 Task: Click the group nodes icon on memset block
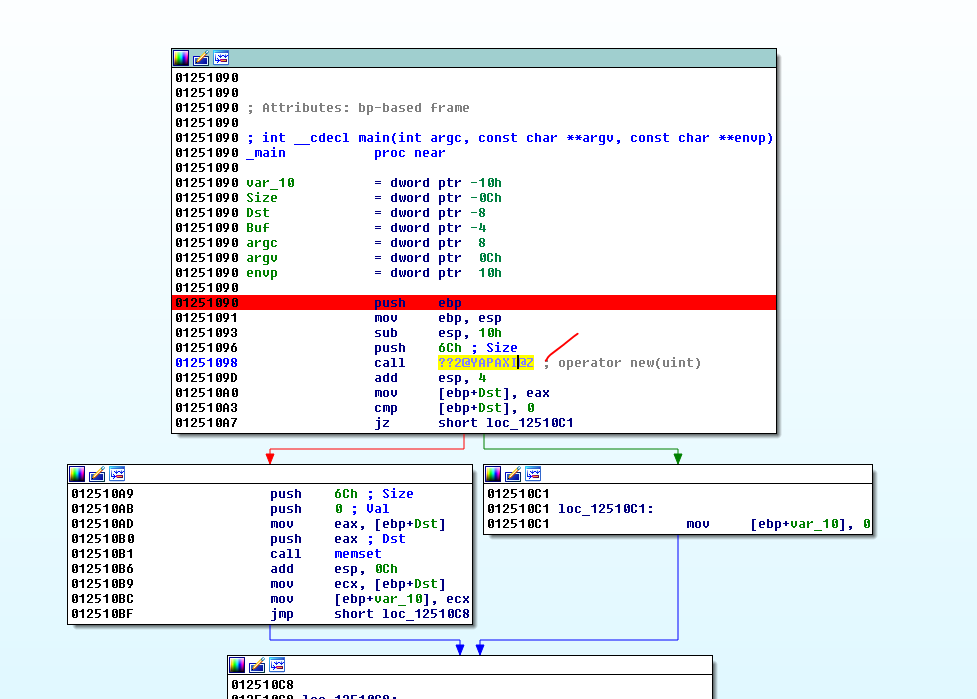[x=117, y=474]
